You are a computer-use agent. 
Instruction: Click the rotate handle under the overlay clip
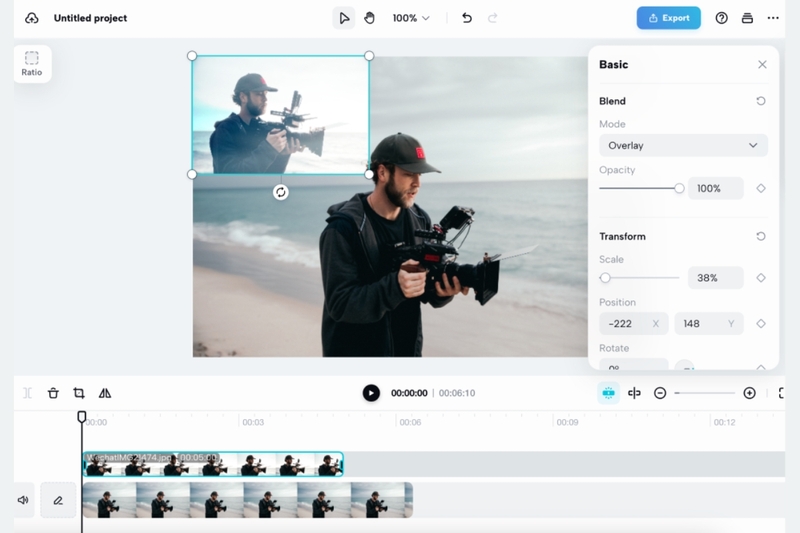[281, 192]
